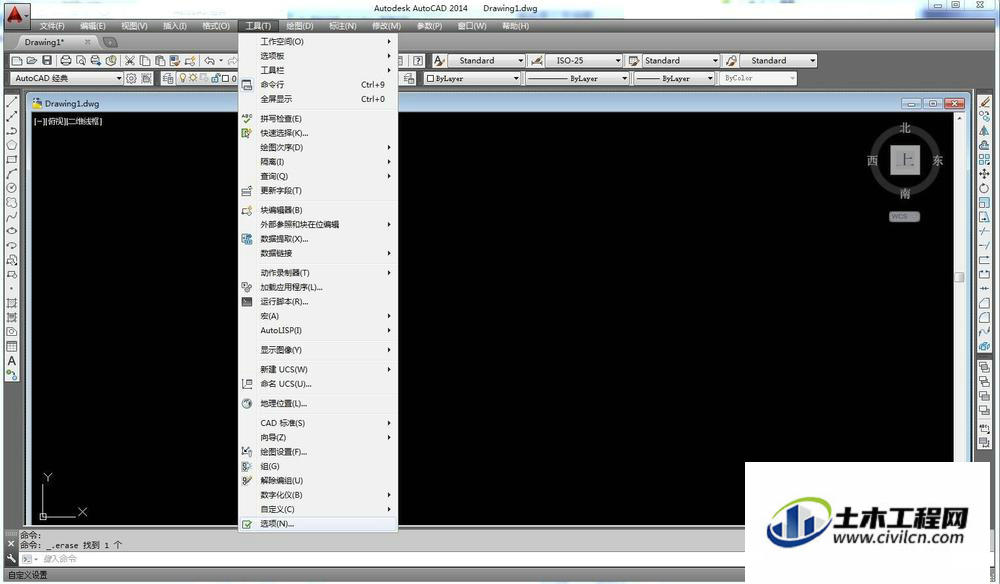The image size is (1000, 584).
Task: Toggle the layer on/off lightbulb icon
Action: pyautogui.click(x=183, y=78)
